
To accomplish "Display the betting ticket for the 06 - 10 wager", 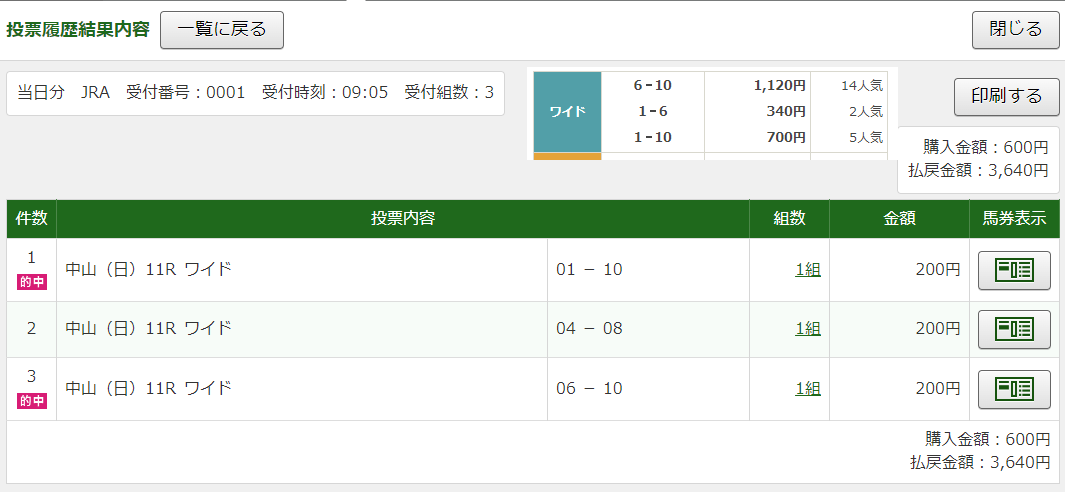I will point(1013,389).
